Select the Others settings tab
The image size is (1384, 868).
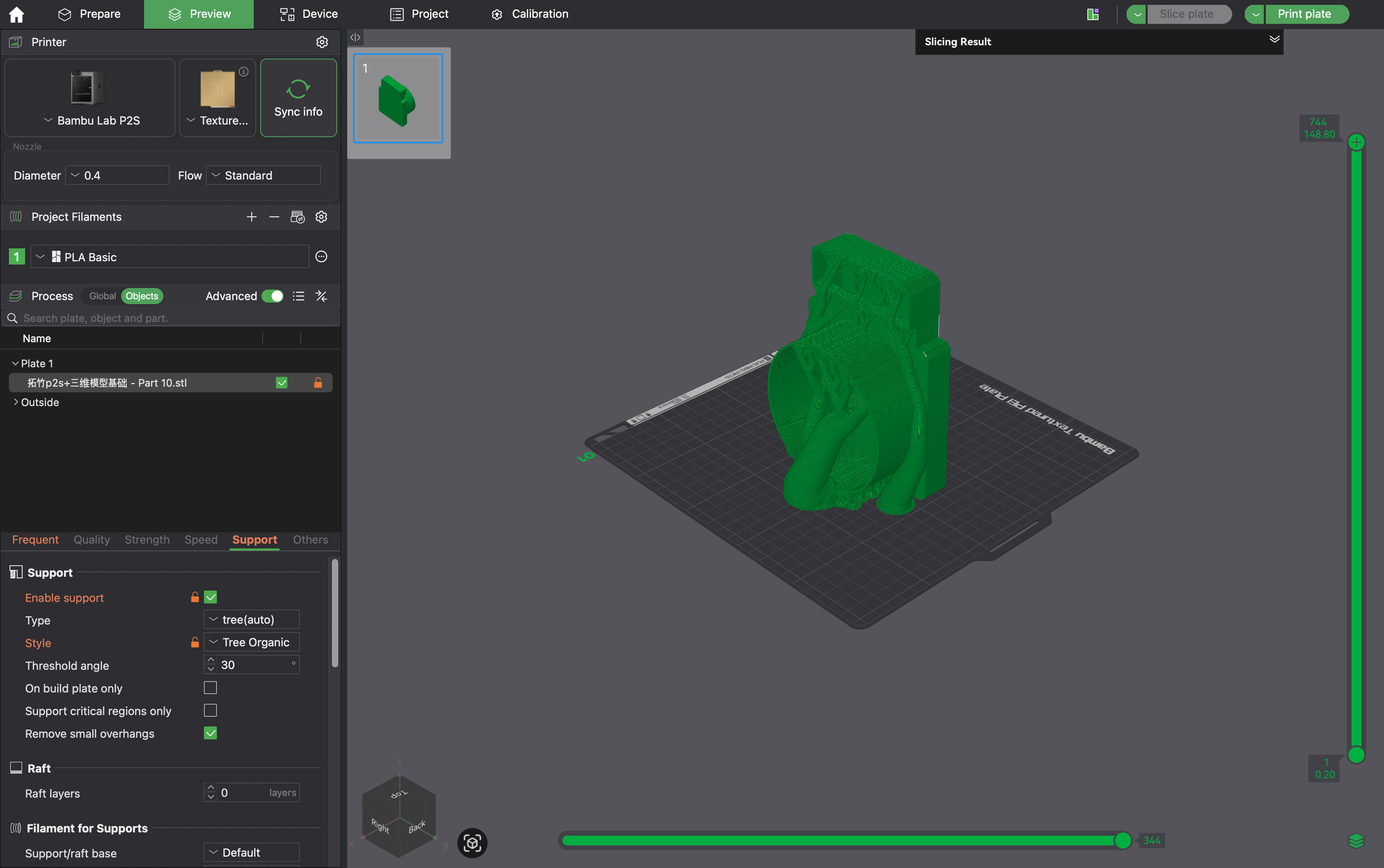[x=311, y=540]
